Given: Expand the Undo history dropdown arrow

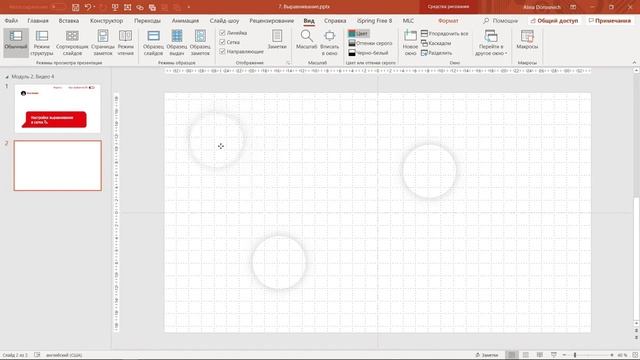Looking at the screenshot, I should (94, 7).
